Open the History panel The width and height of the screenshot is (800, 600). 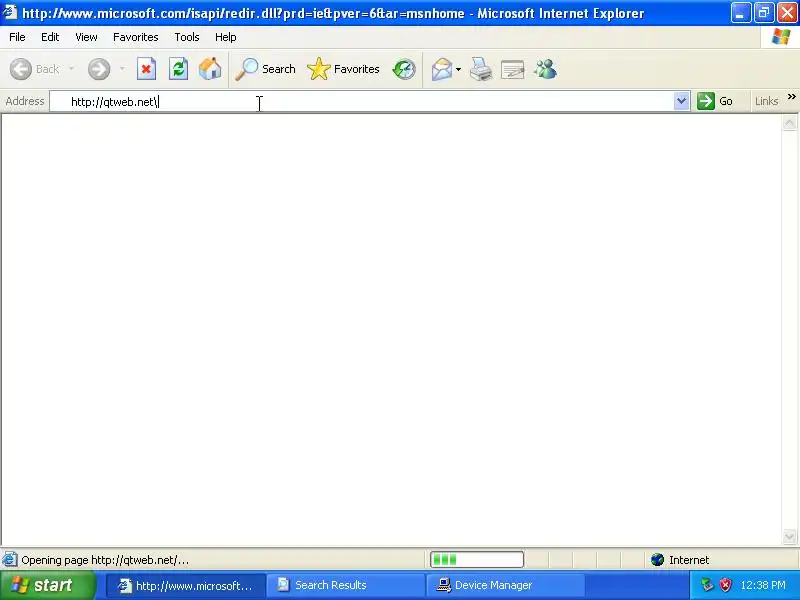pos(404,69)
